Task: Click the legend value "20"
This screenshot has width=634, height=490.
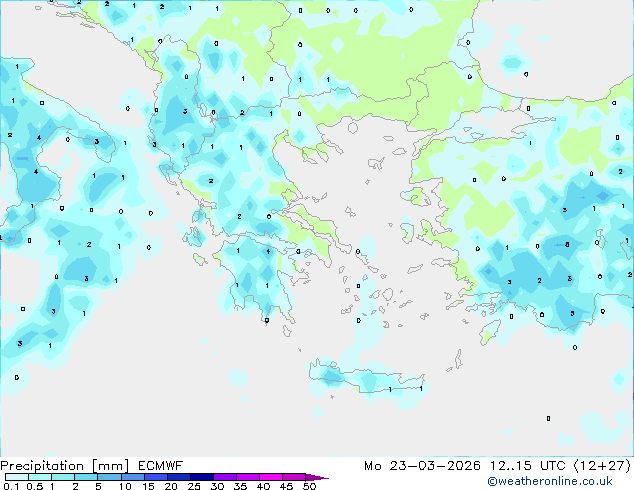Action: click(x=171, y=486)
